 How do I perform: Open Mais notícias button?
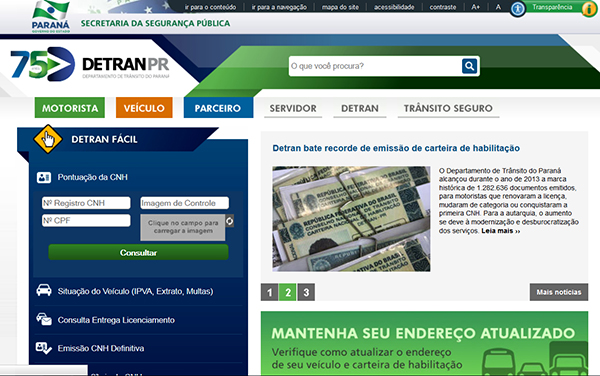(x=559, y=292)
